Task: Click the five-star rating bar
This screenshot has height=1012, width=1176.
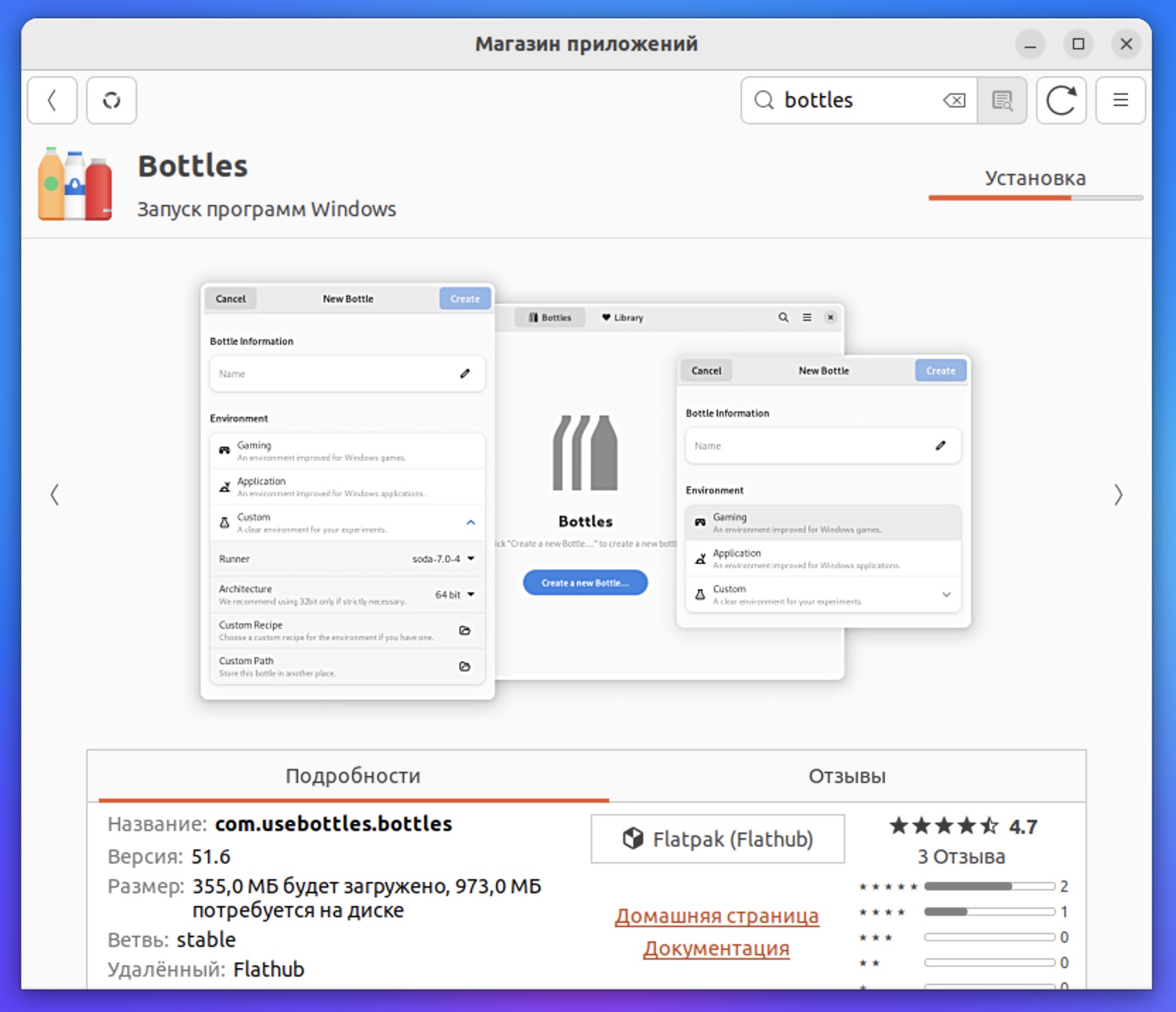Action: 989,886
